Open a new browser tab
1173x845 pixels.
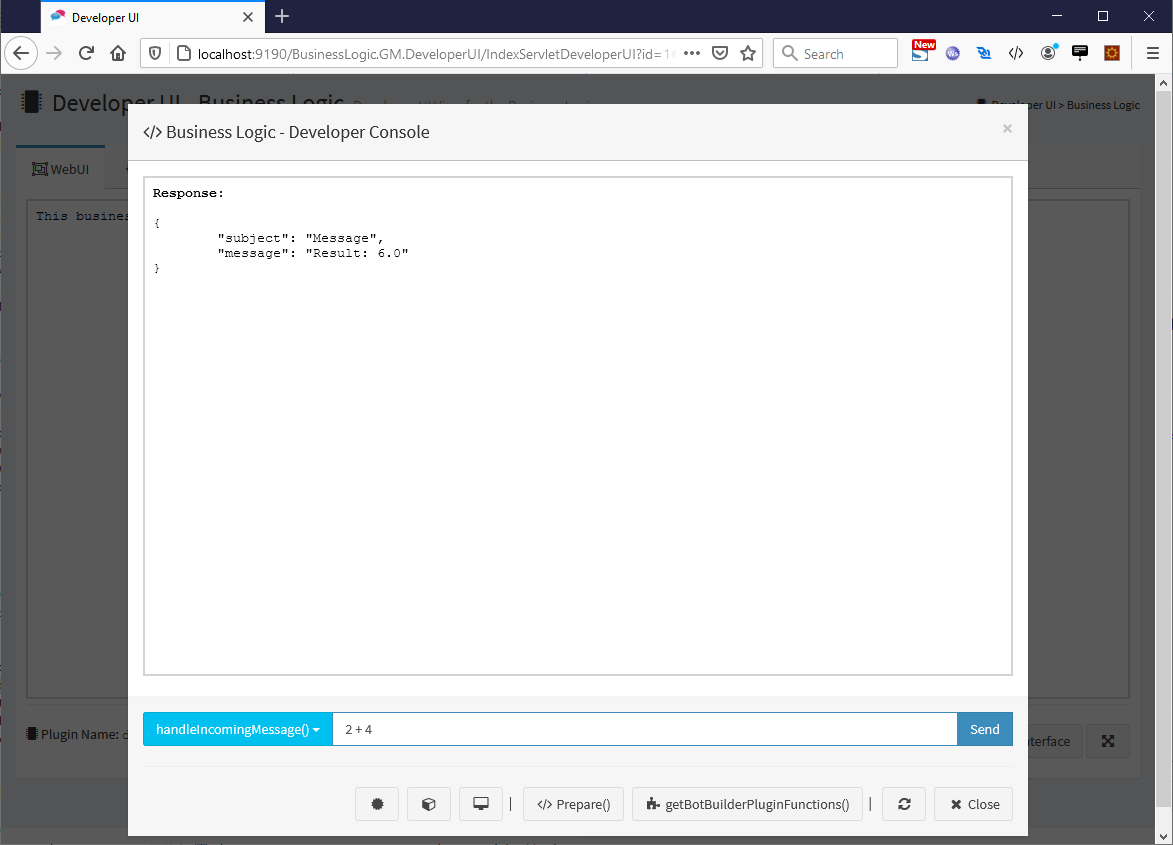[x=282, y=17]
